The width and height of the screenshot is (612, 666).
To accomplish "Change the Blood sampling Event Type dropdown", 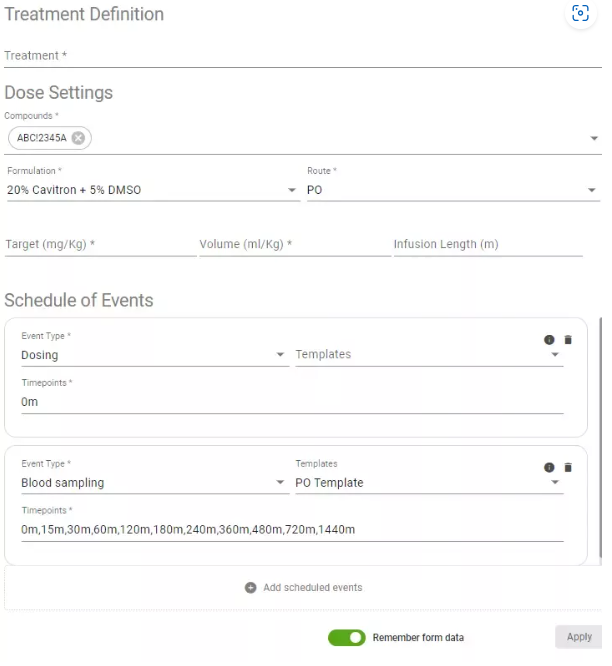I will tap(152, 483).
